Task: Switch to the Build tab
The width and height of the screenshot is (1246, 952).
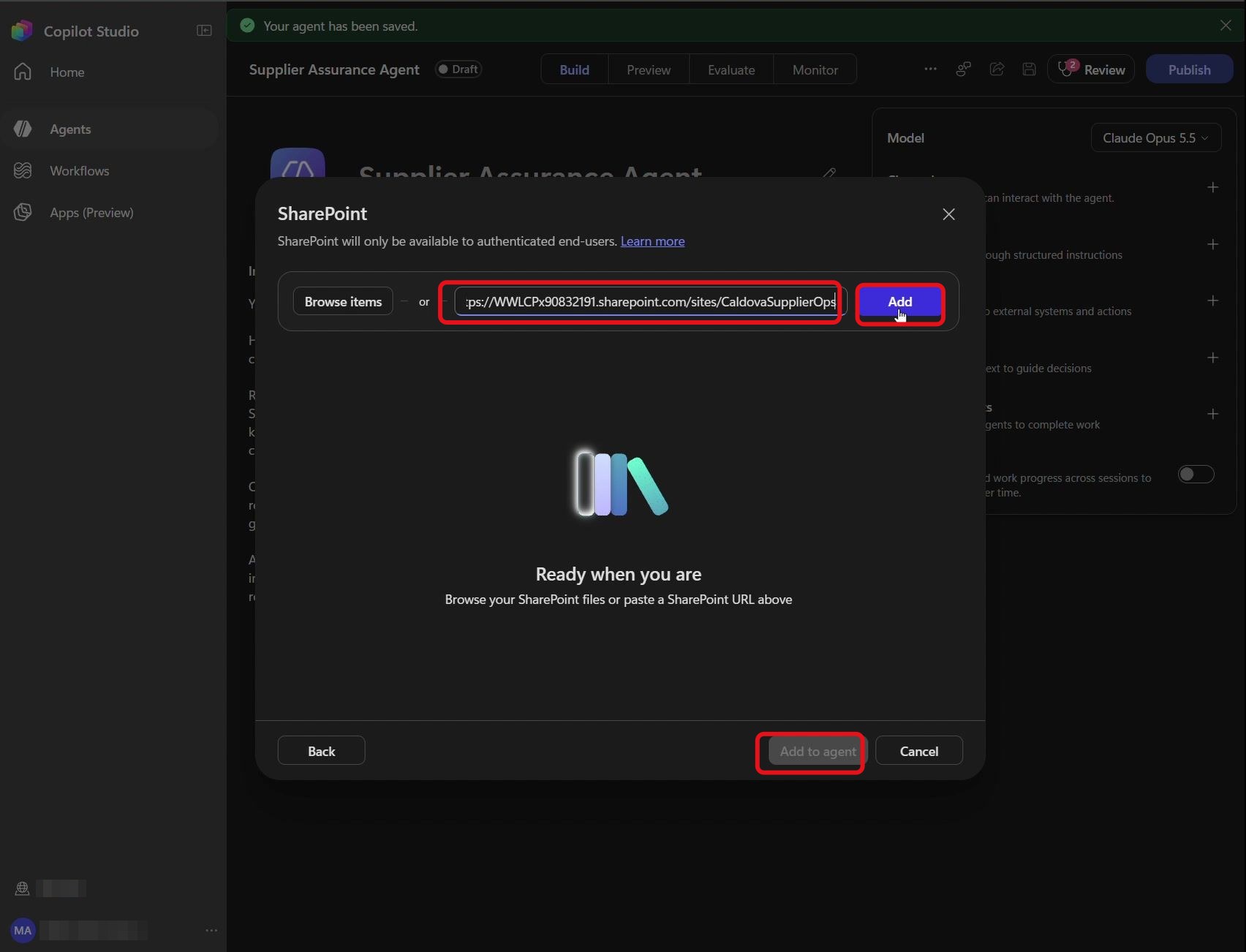Action: coord(574,69)
